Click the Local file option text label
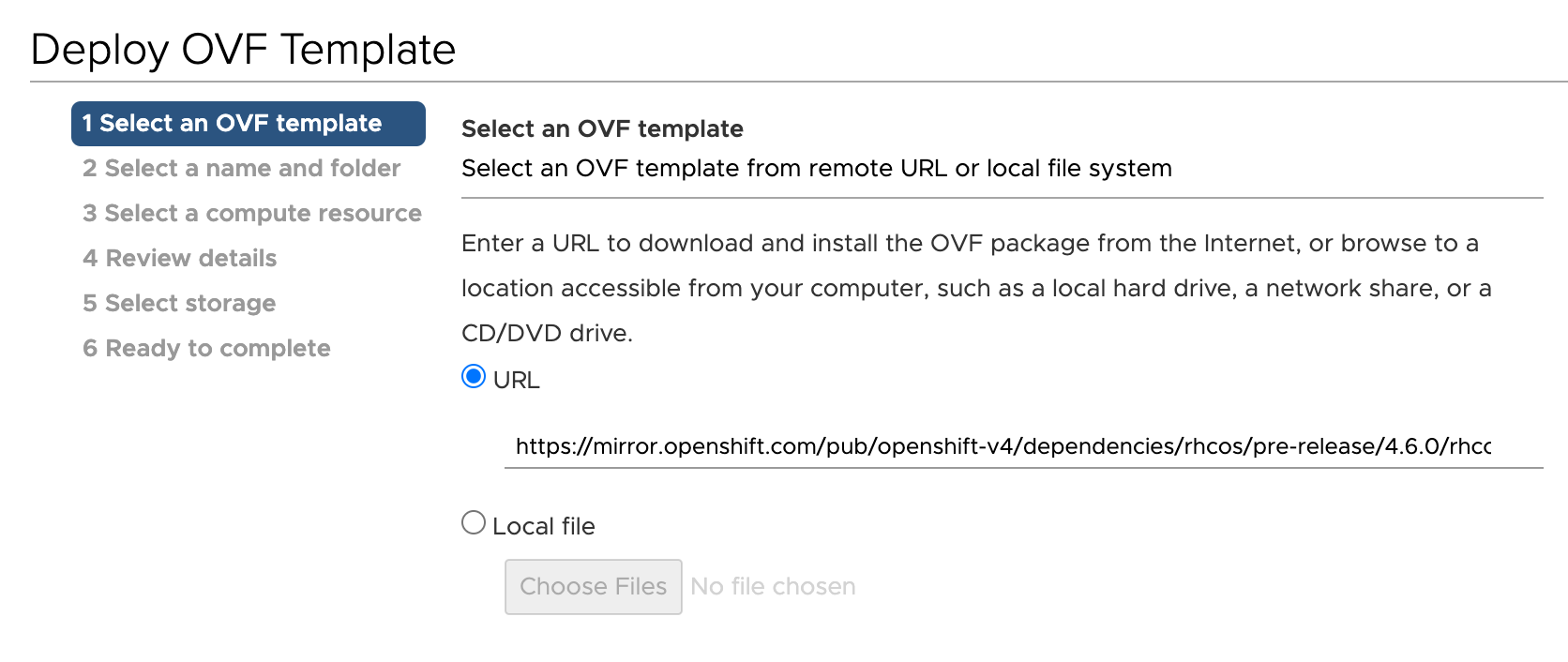 (x=544, y=527)
